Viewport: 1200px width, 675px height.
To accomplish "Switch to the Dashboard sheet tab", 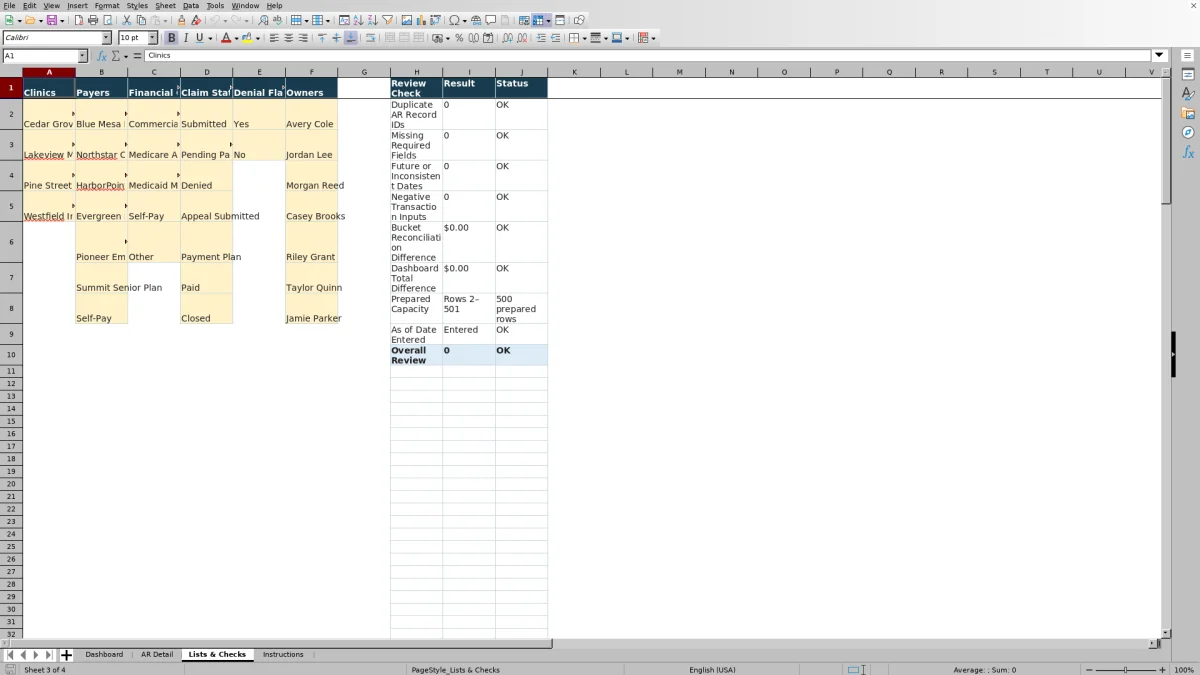I will 104,655.
